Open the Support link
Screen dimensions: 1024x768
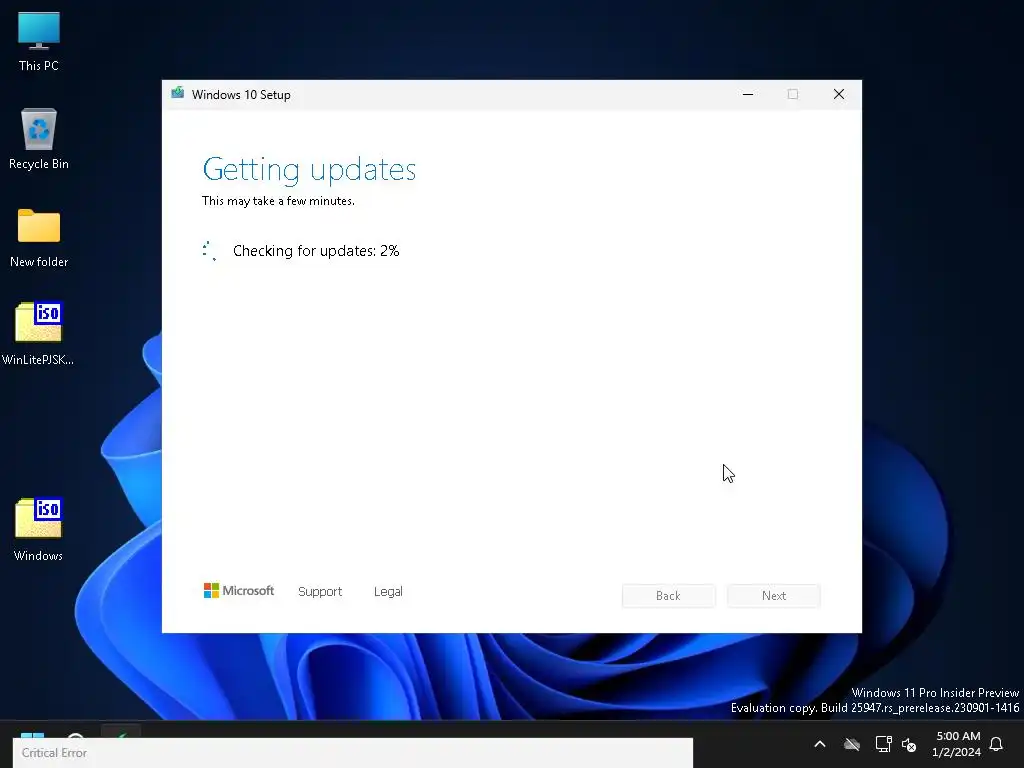tap(320, 592)
